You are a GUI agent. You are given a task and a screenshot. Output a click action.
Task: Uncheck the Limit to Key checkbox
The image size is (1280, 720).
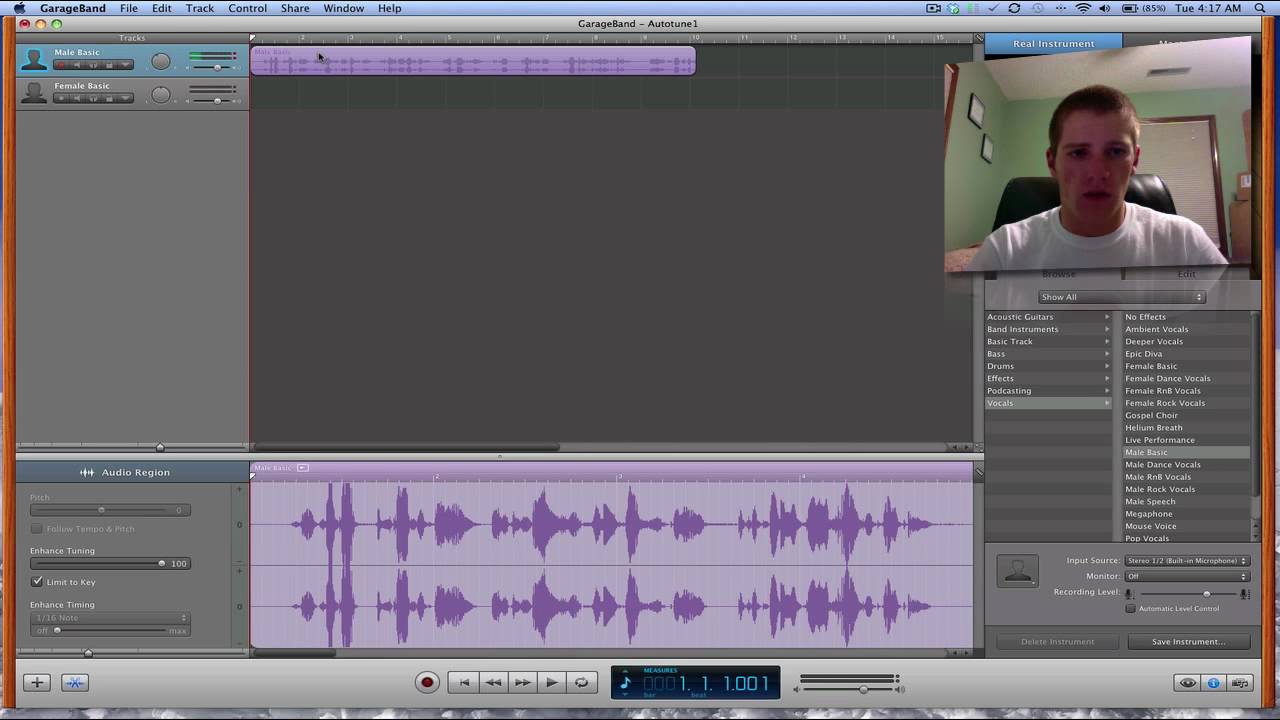pyautogui.click(x=37, y=581)
